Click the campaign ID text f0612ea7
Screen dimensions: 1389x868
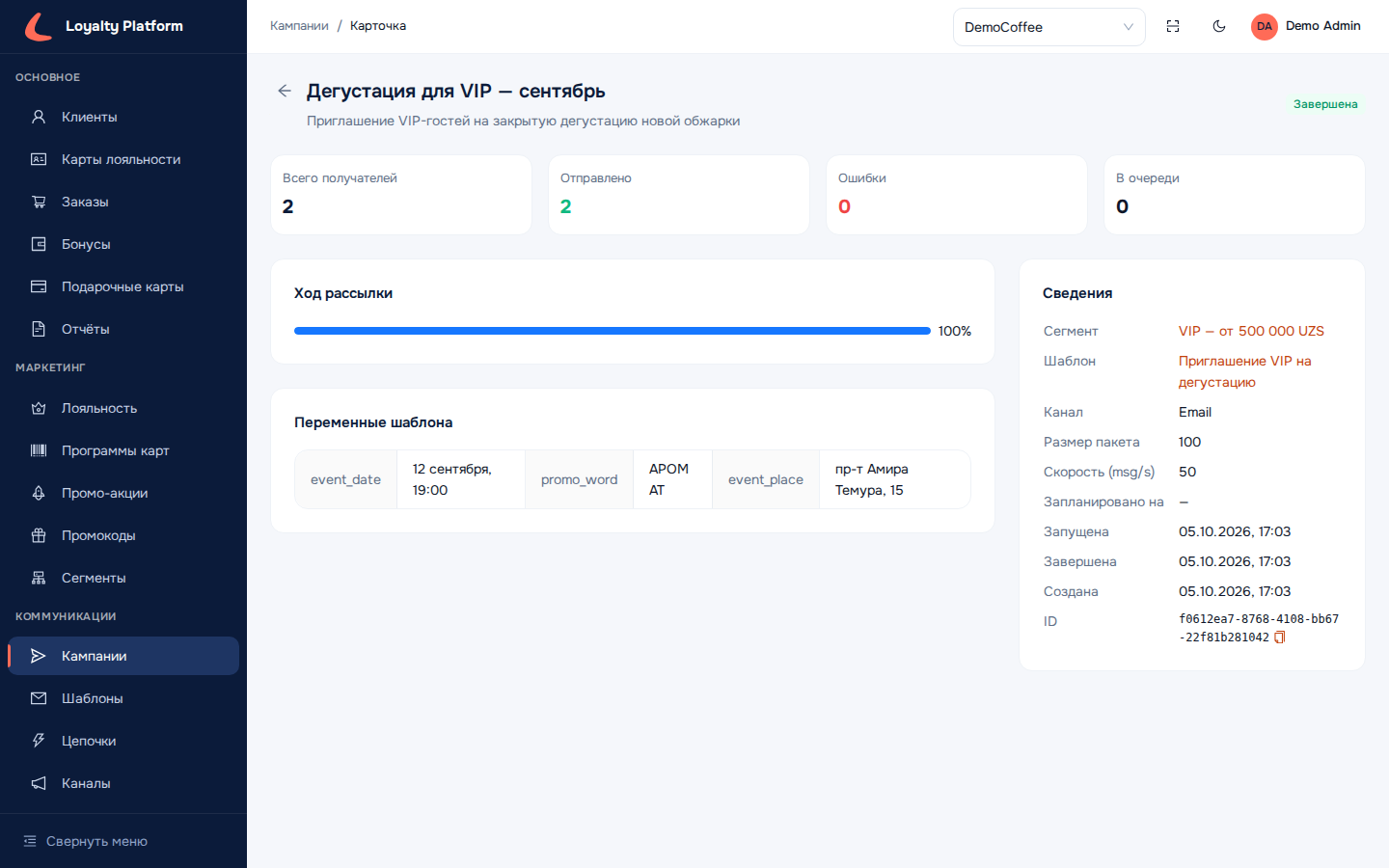pyautogui.click(x=1259, y=628)
